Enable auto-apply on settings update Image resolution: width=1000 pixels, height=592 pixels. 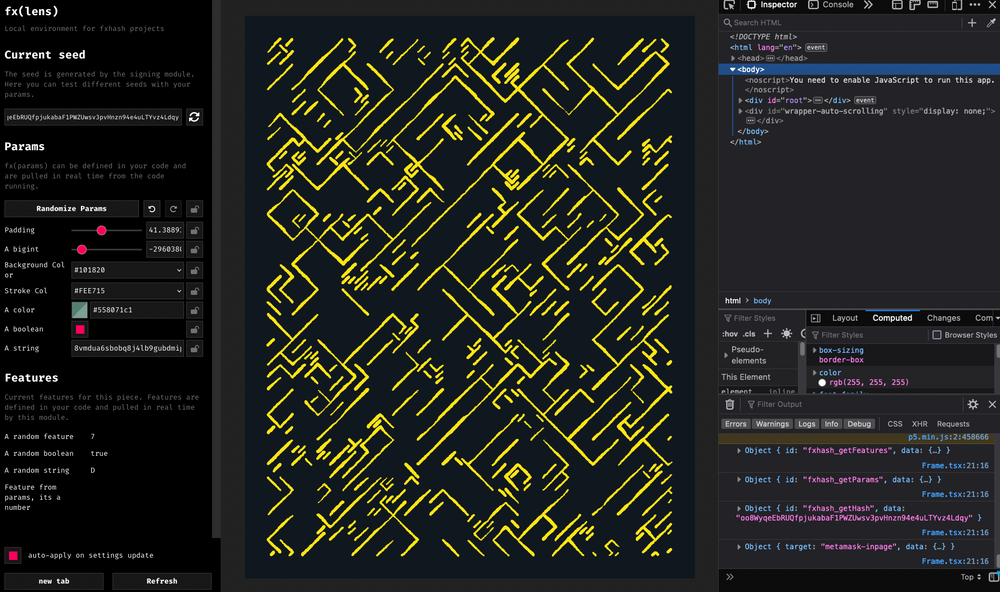13,555
